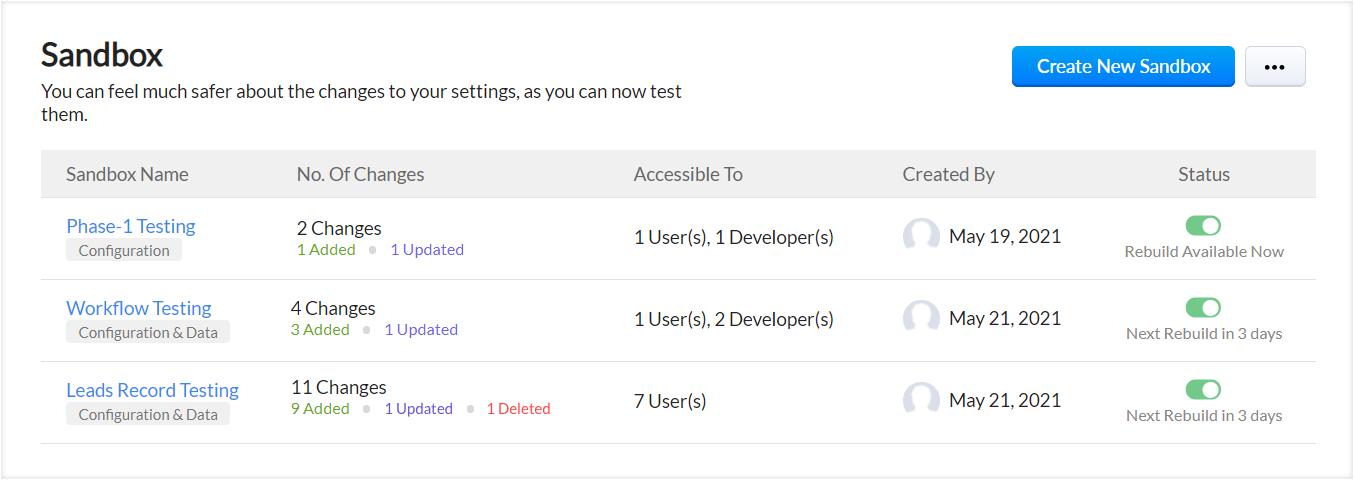Open the Workflow Testing sandbox link
The width and height of the screenshot is (1355, 480).
(x=139, y=308)
